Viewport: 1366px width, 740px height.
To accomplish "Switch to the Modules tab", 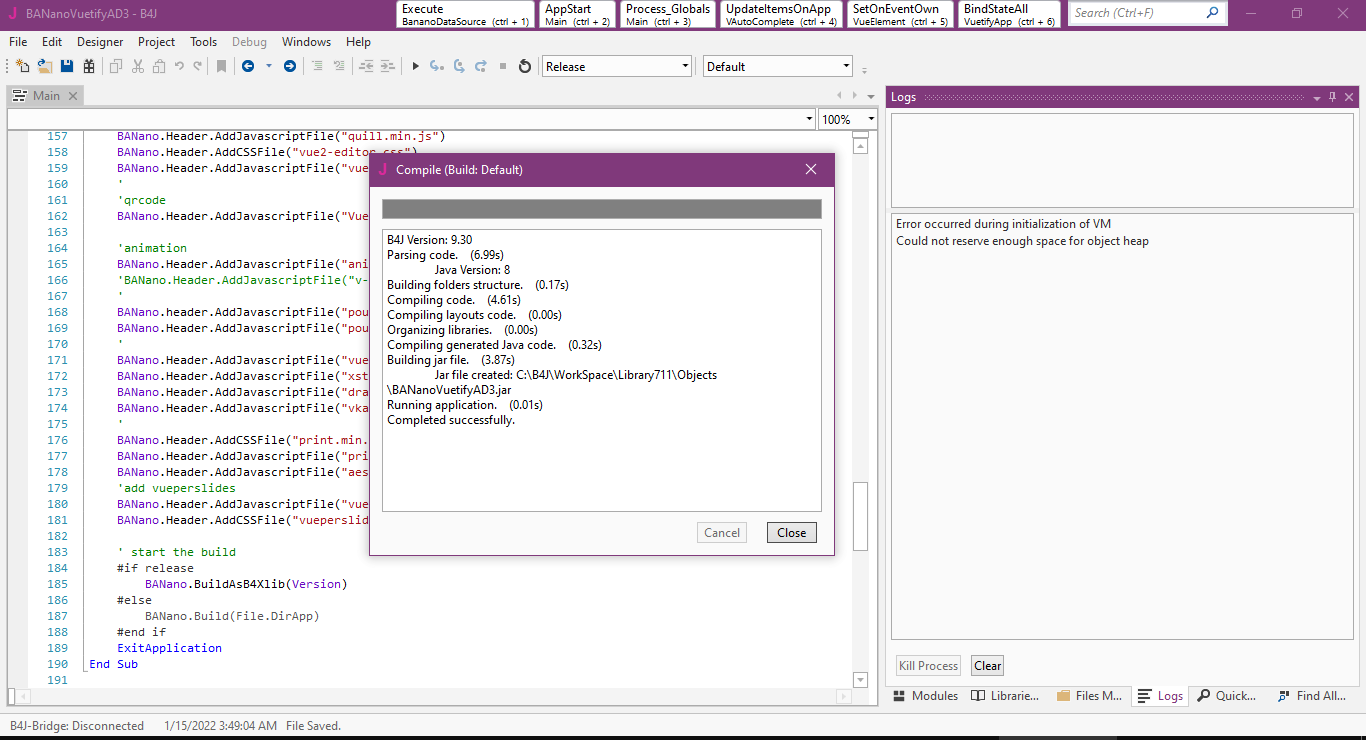I will [x=925, y=696].
